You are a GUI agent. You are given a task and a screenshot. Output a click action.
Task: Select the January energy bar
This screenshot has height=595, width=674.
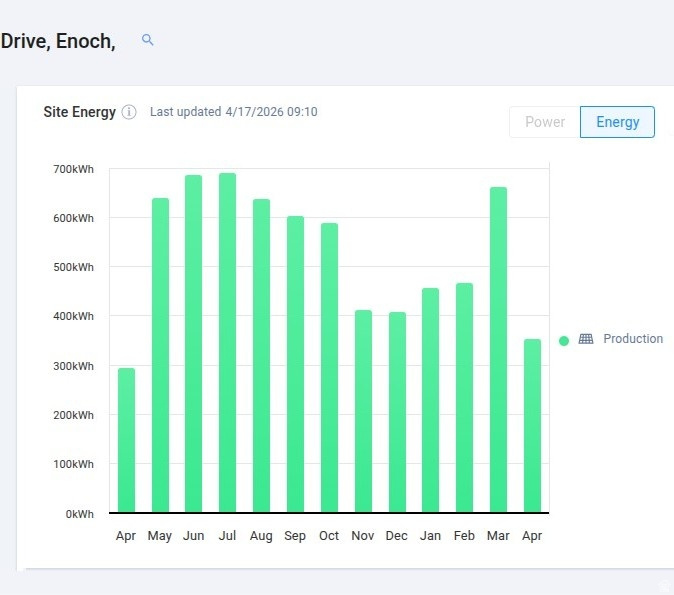(430, 400)
